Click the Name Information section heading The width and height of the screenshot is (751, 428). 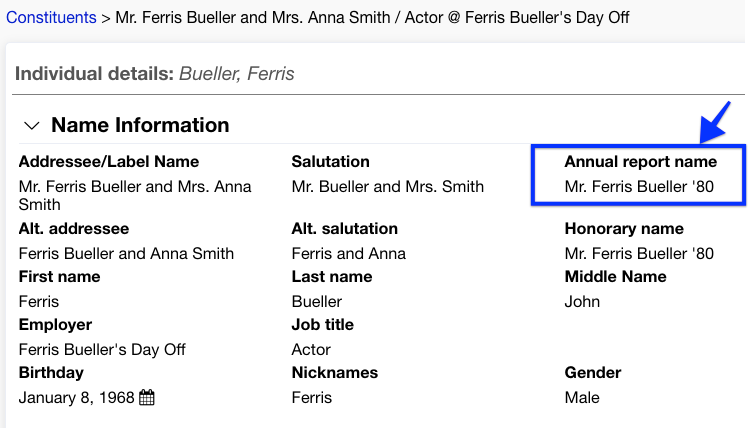pos(140,125)
